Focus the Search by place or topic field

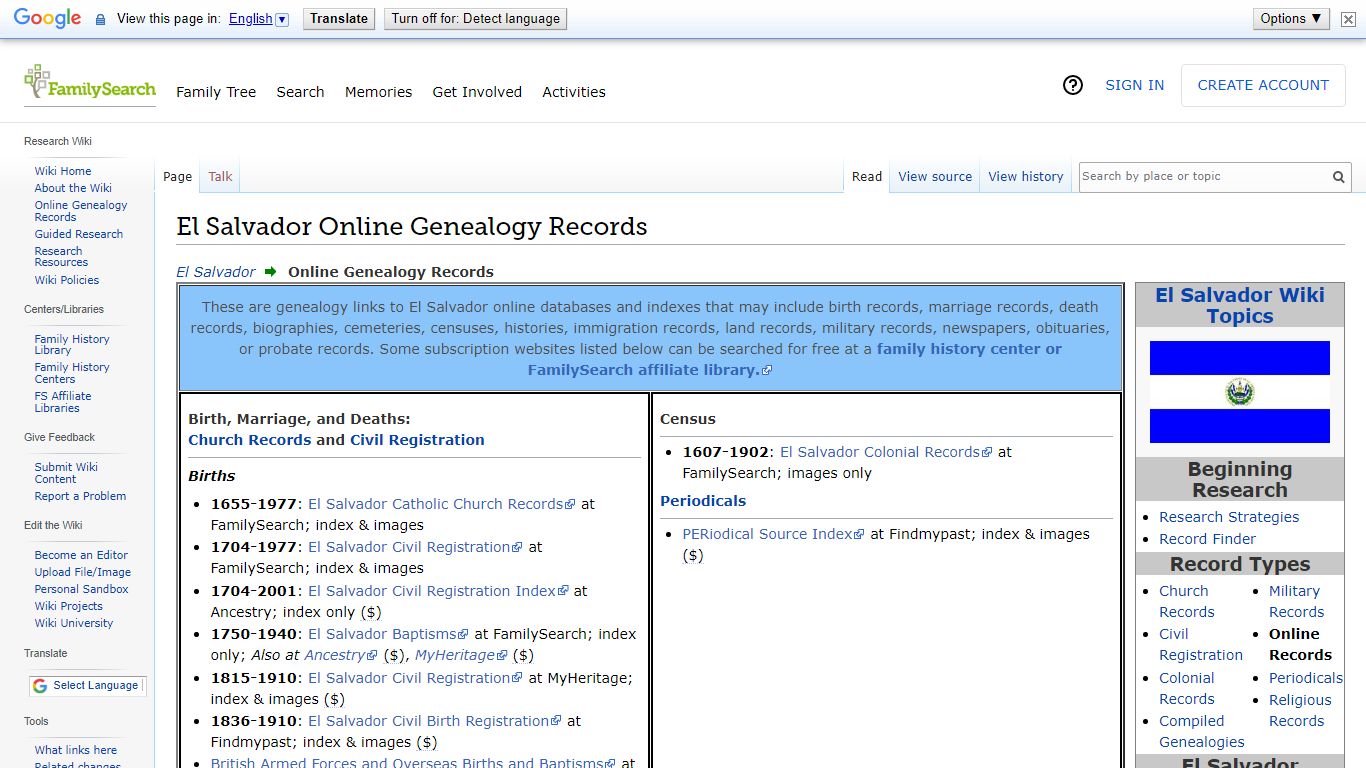(x=1204, y=177)
